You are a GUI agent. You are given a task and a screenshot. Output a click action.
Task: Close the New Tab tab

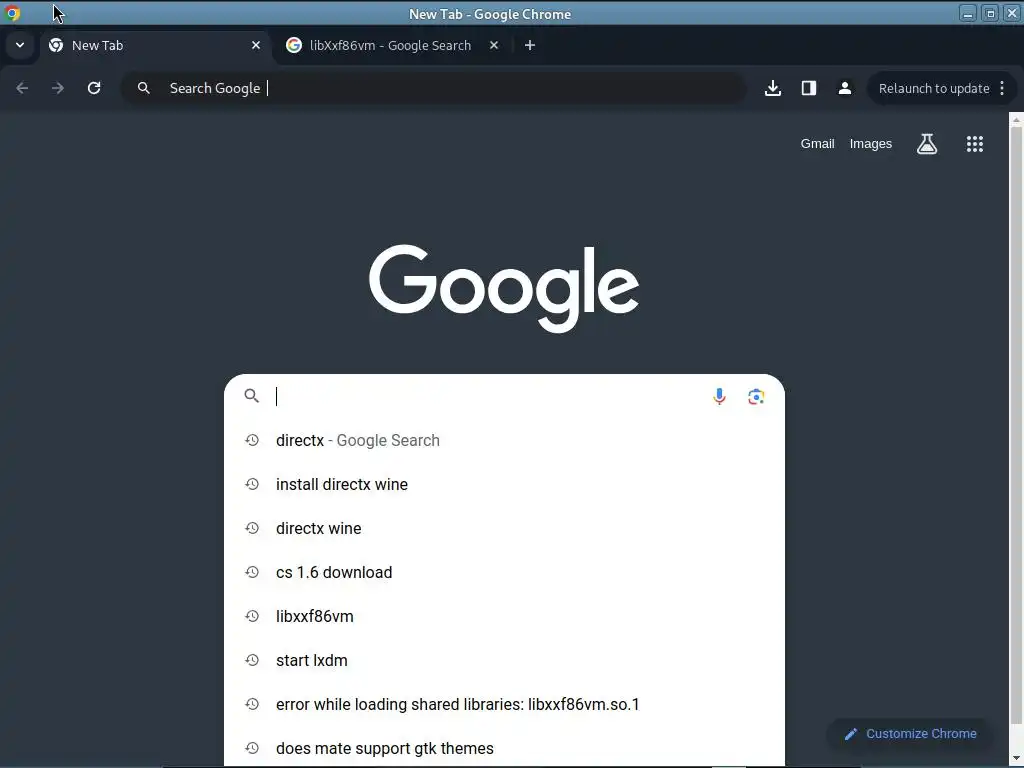[256, 45]
